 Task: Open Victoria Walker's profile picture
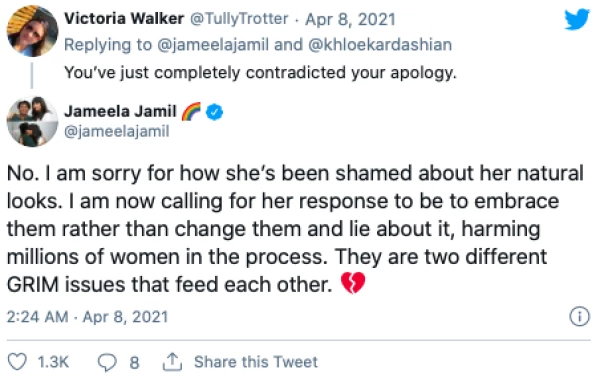pyautogui.click(x=33, y=31)
